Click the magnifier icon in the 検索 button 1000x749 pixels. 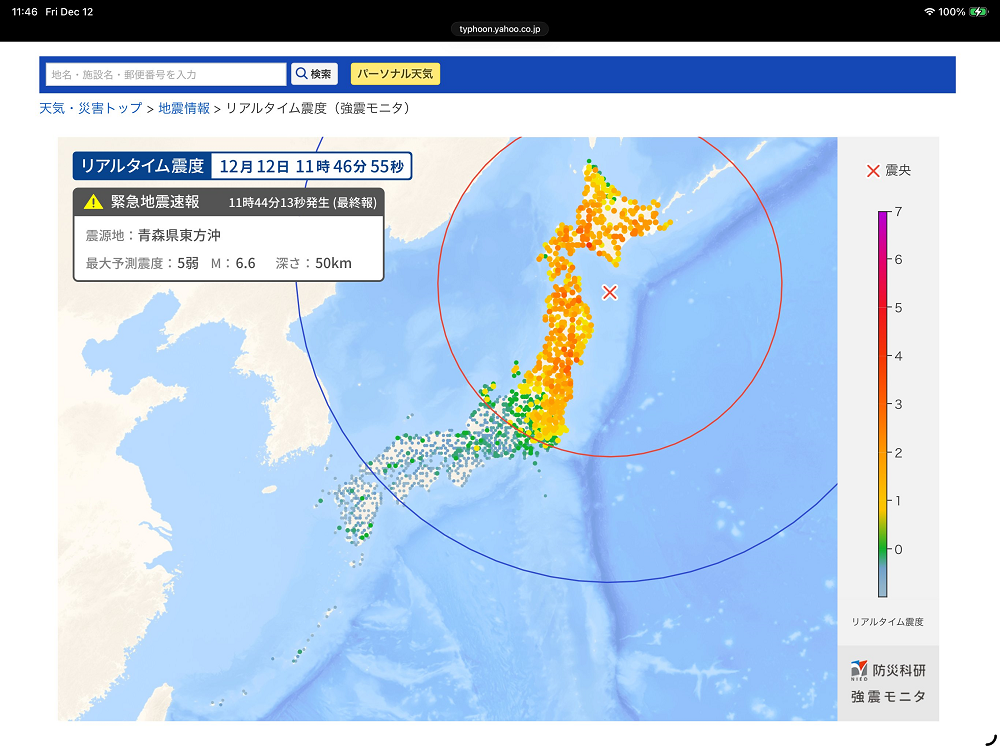(301, 74)
